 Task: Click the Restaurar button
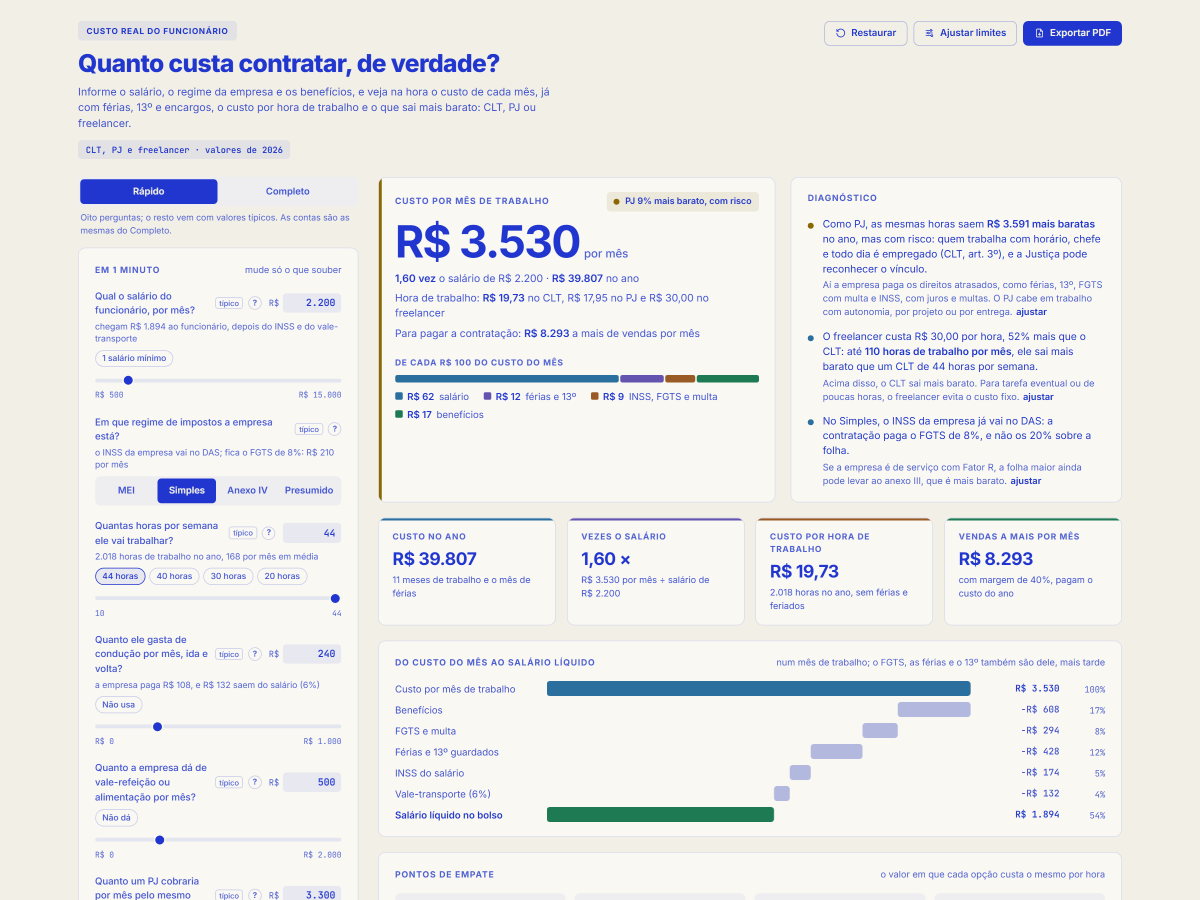pyautogui.click(x=866, y=33)
